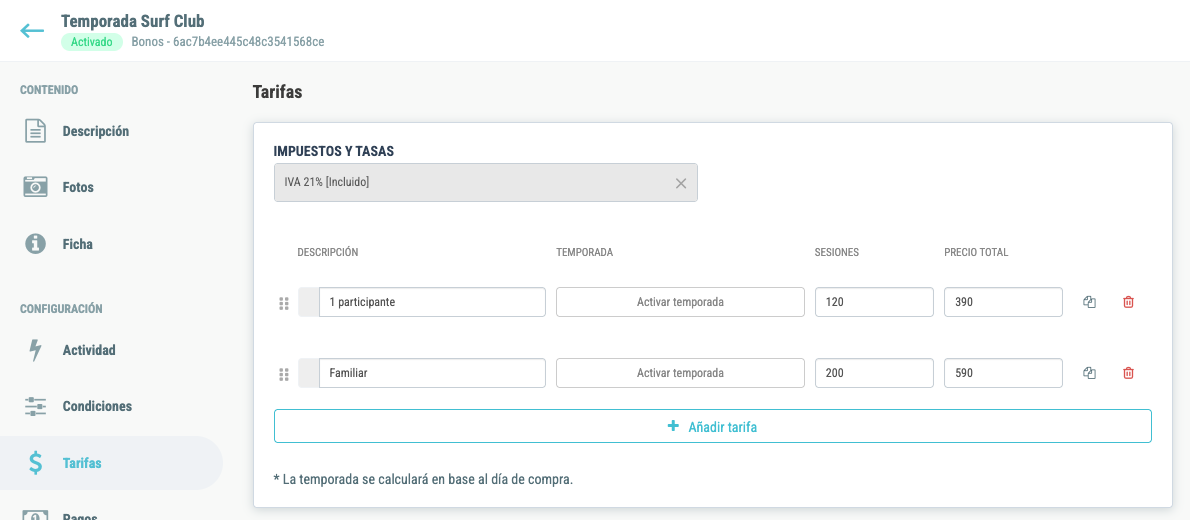Go back using the left arrow icon
The image size is (1190, 520).
tap(32, 30)
